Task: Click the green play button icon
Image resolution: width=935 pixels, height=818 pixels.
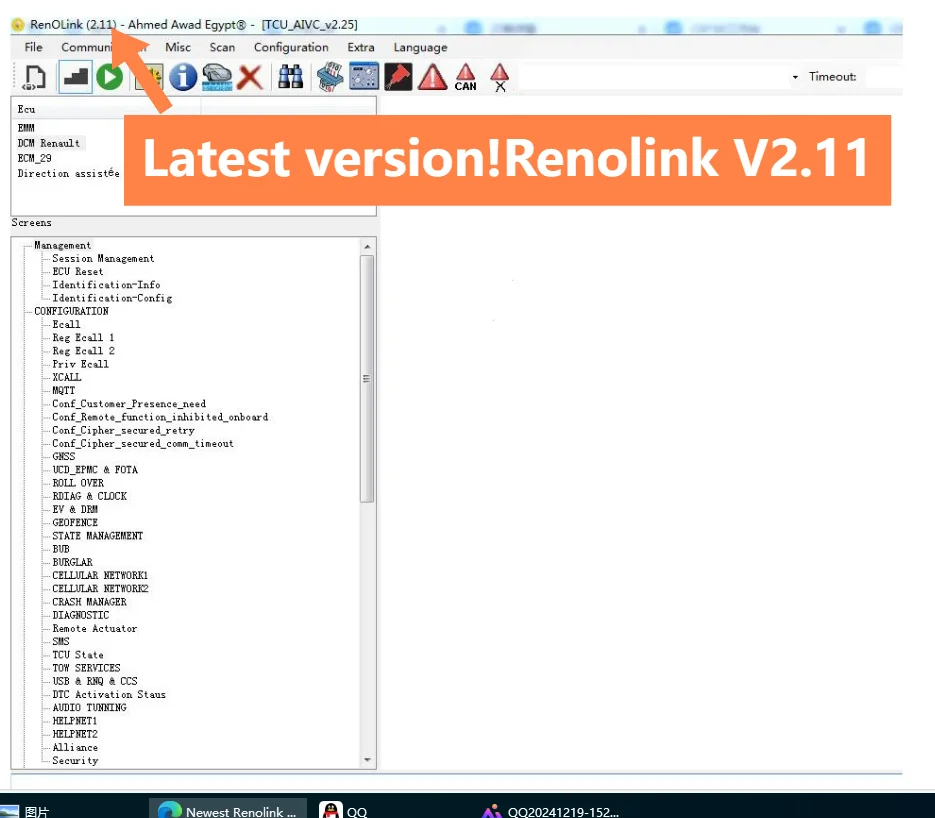Action: click(110, 77)
